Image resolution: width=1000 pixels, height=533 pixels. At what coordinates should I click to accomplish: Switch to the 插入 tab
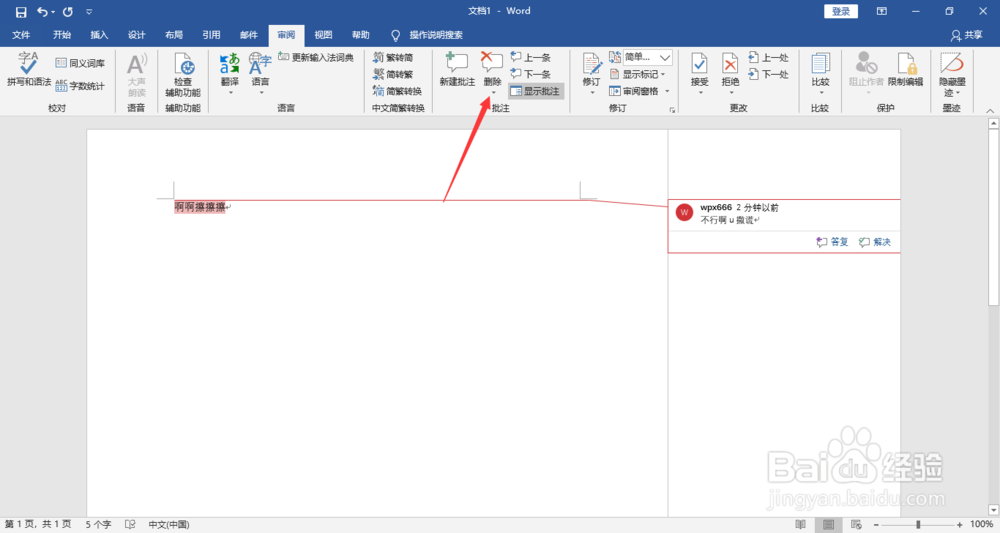(99, 35)
